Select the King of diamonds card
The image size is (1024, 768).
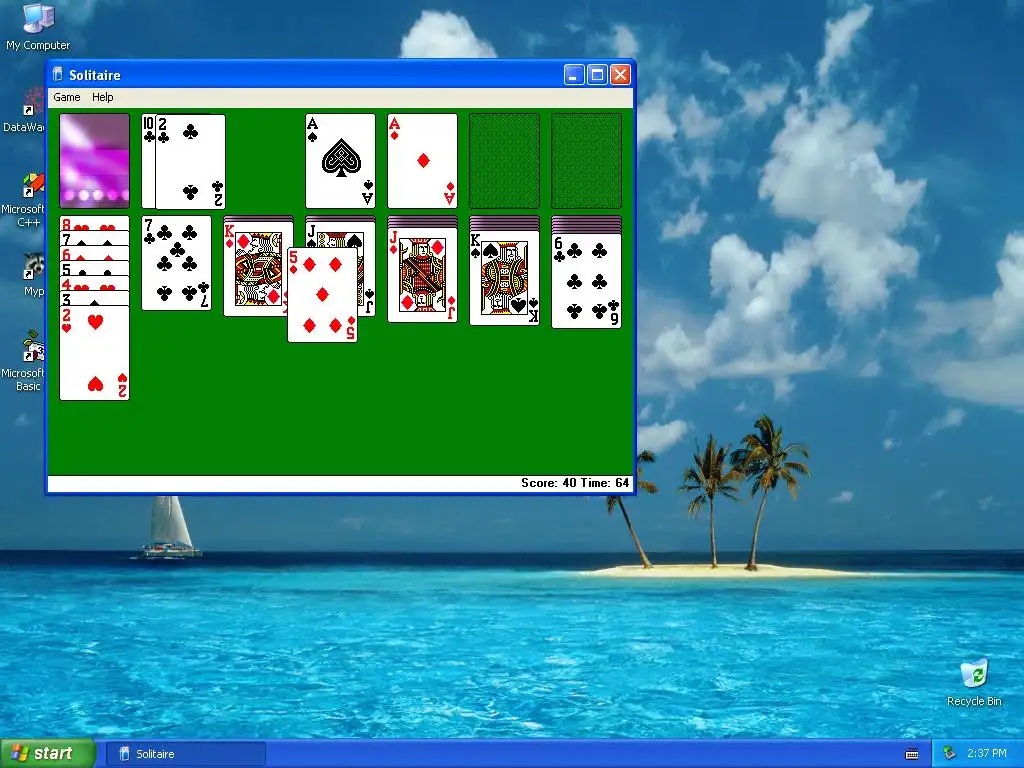(x=255, y=269)
